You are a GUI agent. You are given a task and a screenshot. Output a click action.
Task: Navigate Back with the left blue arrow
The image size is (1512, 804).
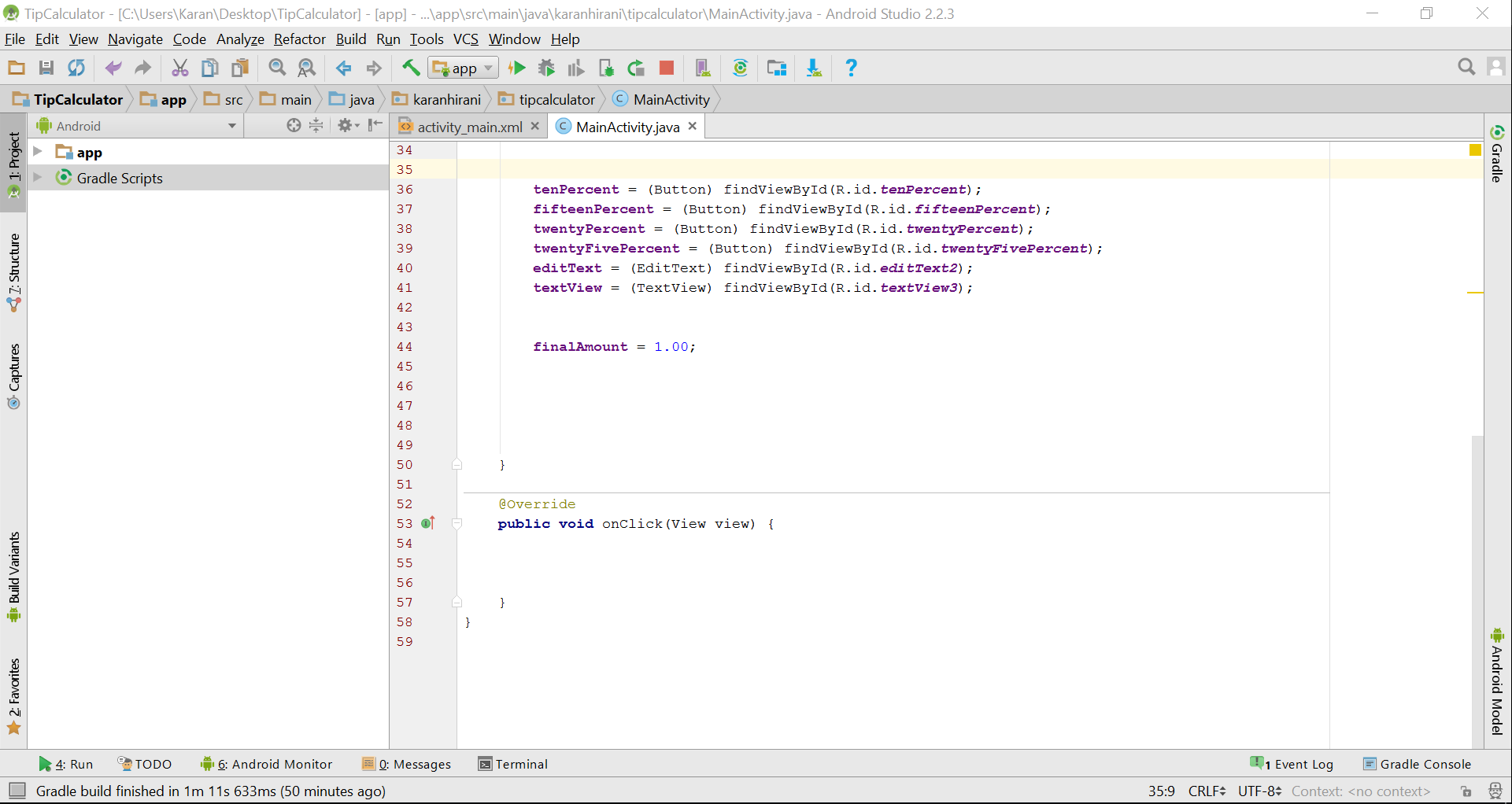344,68
